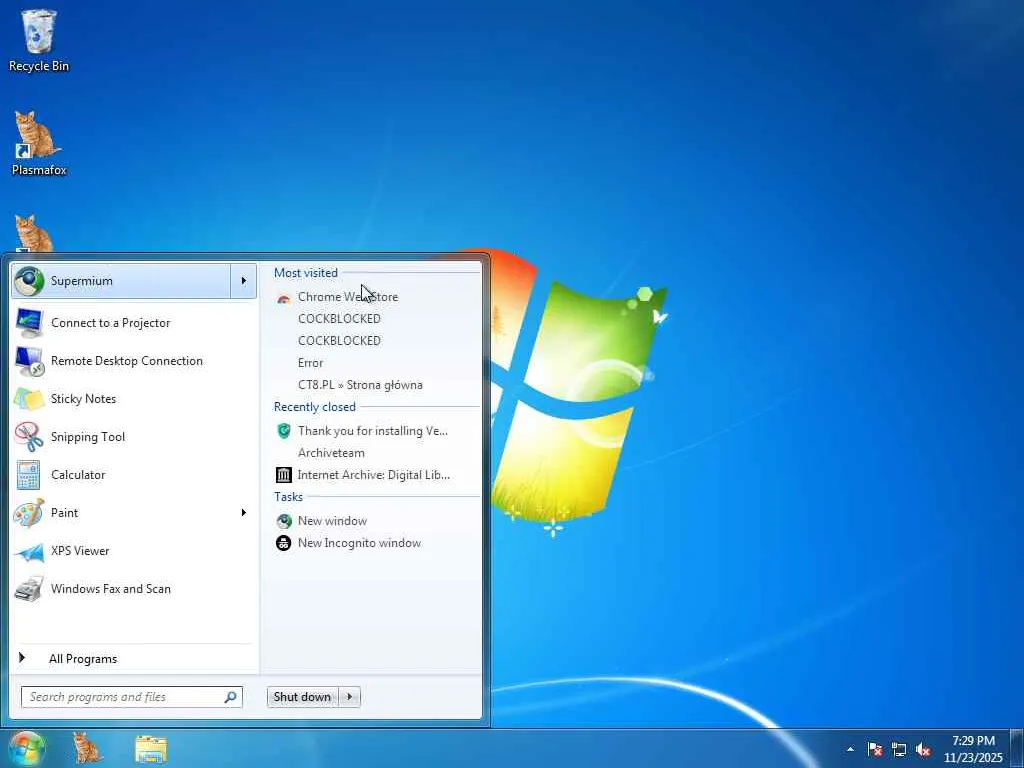The height and width of the screenshot is (768, 1024).
Task: Open Windows Fax and Scan
Action: (134, 588)
